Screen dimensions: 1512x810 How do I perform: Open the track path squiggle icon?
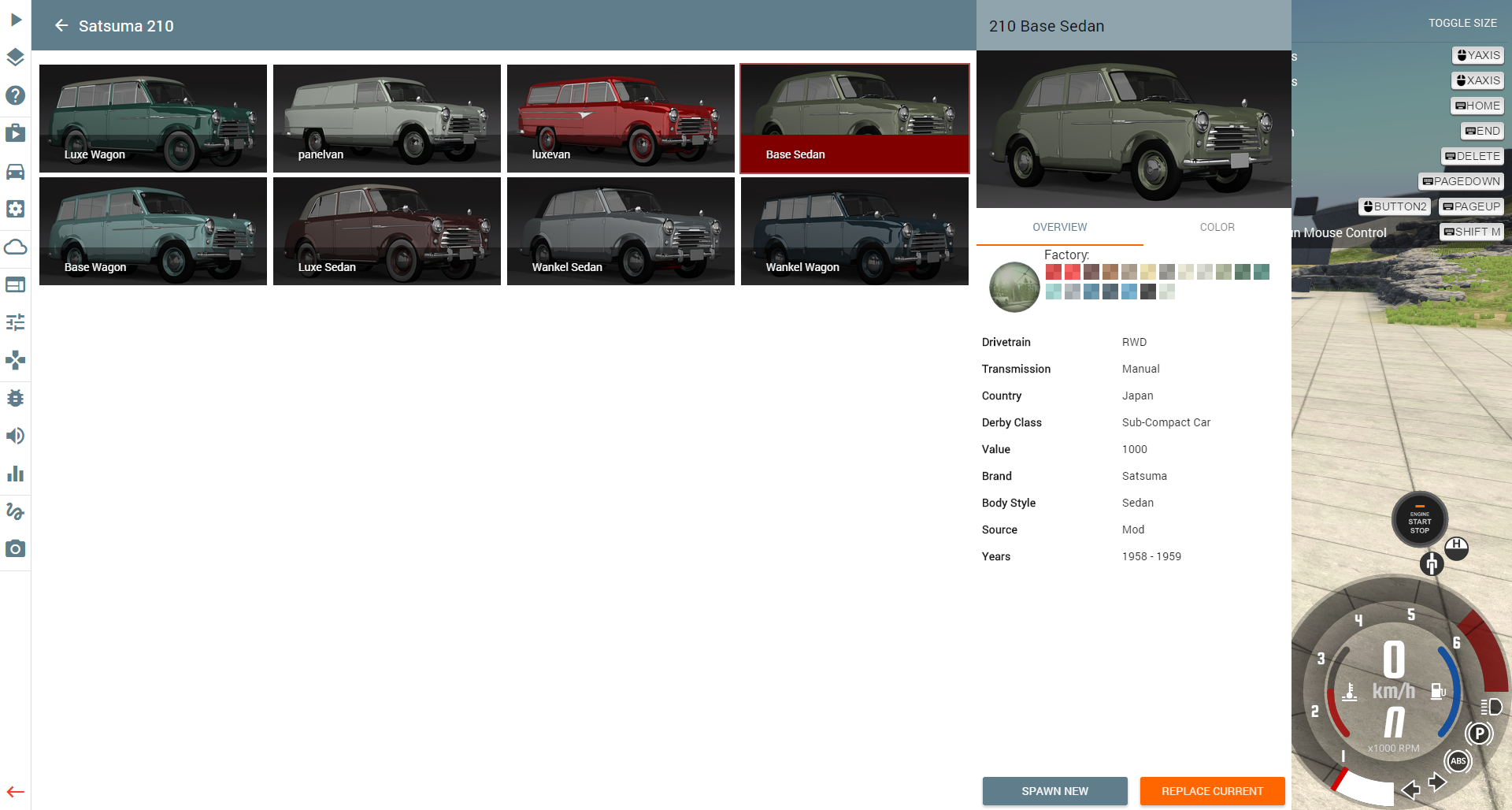click(16, 511)
